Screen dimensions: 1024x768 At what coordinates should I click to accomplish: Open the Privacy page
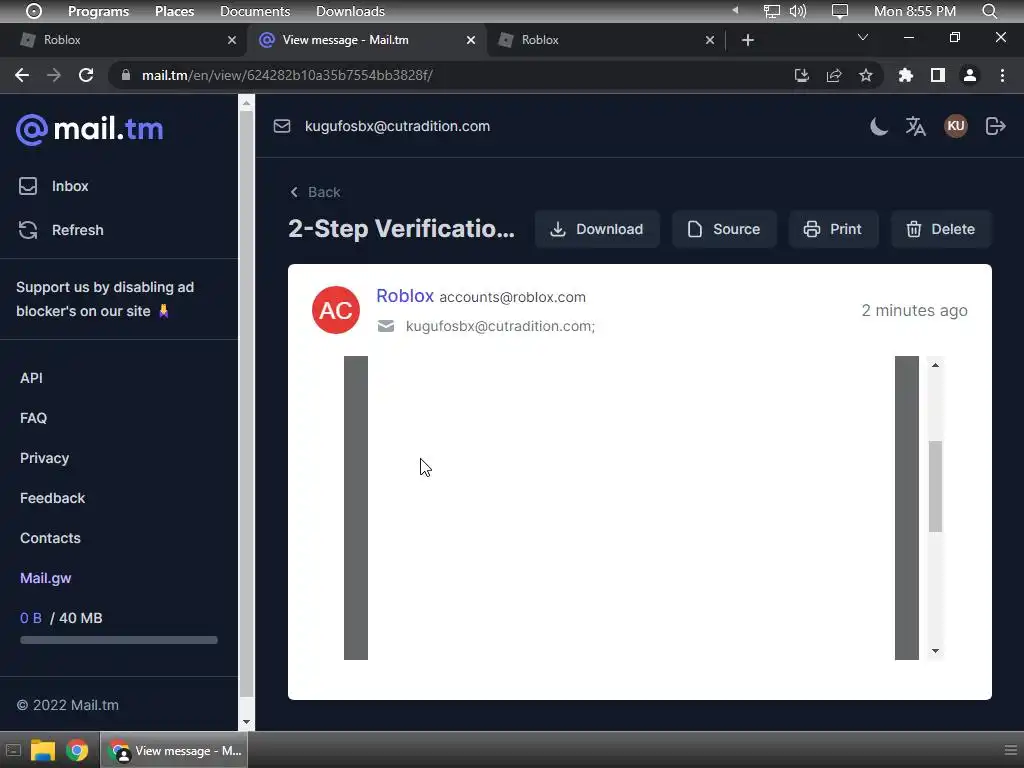tap(44, 458)
